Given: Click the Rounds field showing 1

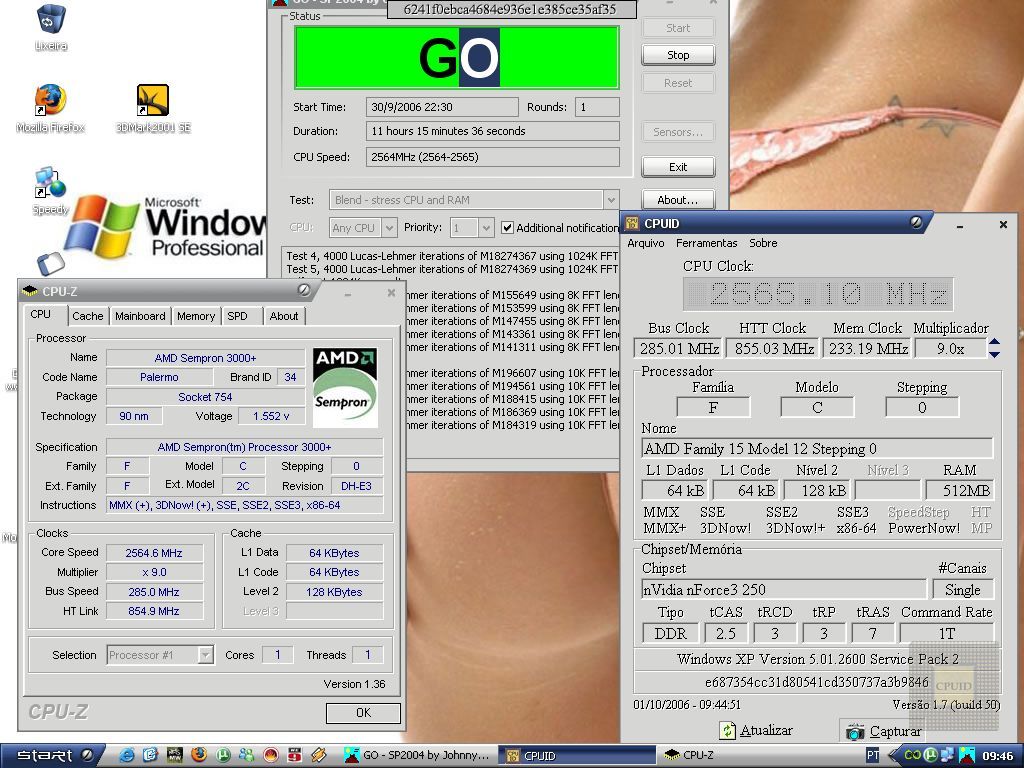Looking at the screenshot, I should tap(597, 107).
